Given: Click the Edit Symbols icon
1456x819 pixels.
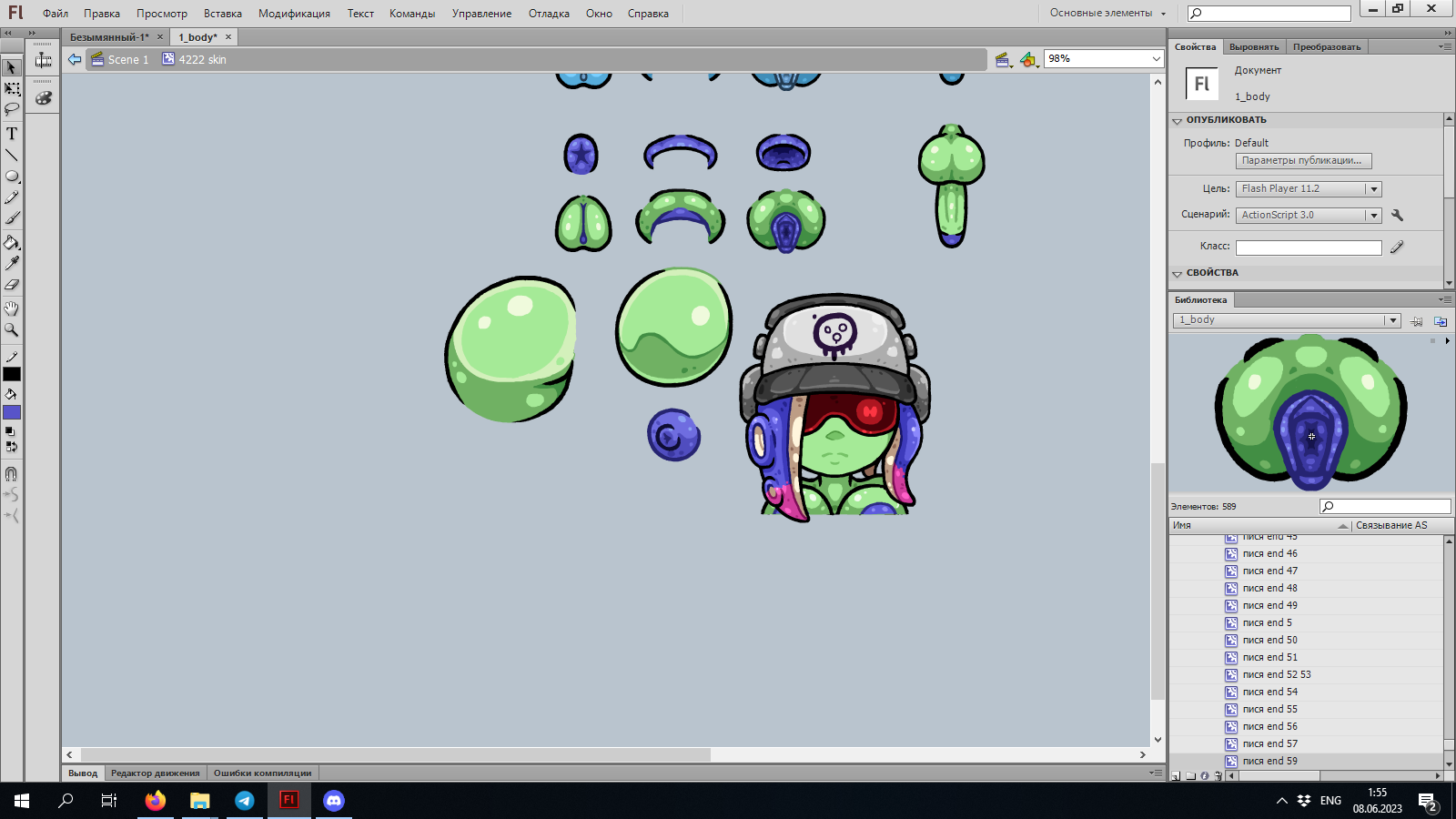Looking at the screenshot, I should point(1028,60).
